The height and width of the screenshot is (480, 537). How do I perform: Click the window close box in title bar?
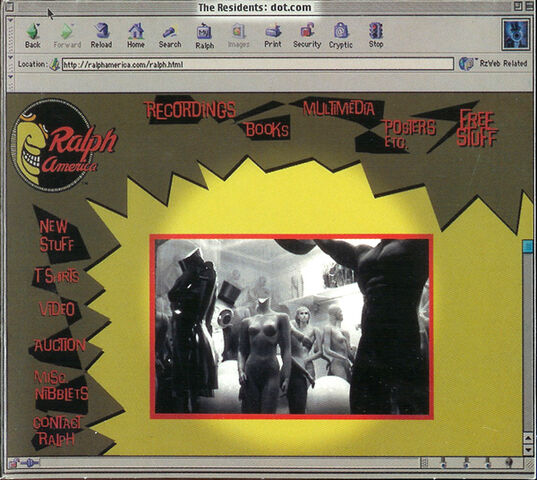pos(9,7)
